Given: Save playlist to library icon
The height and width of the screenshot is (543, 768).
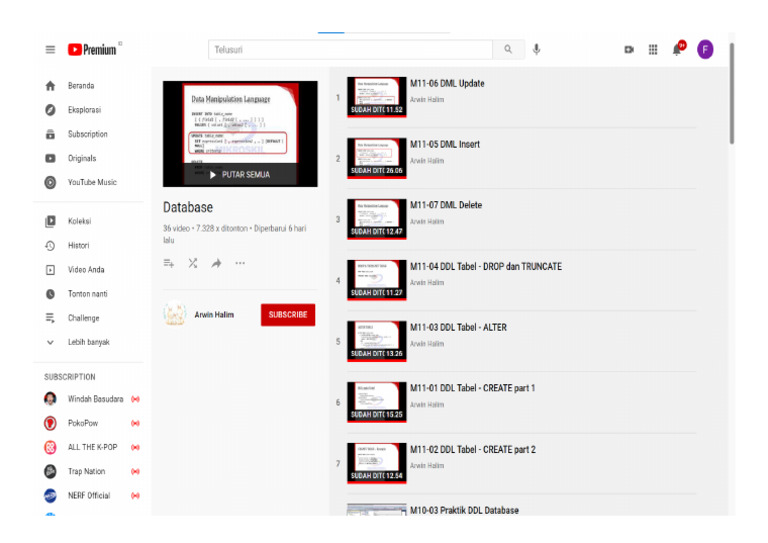Looking at the screenshot, I should [x=169, y=263].
